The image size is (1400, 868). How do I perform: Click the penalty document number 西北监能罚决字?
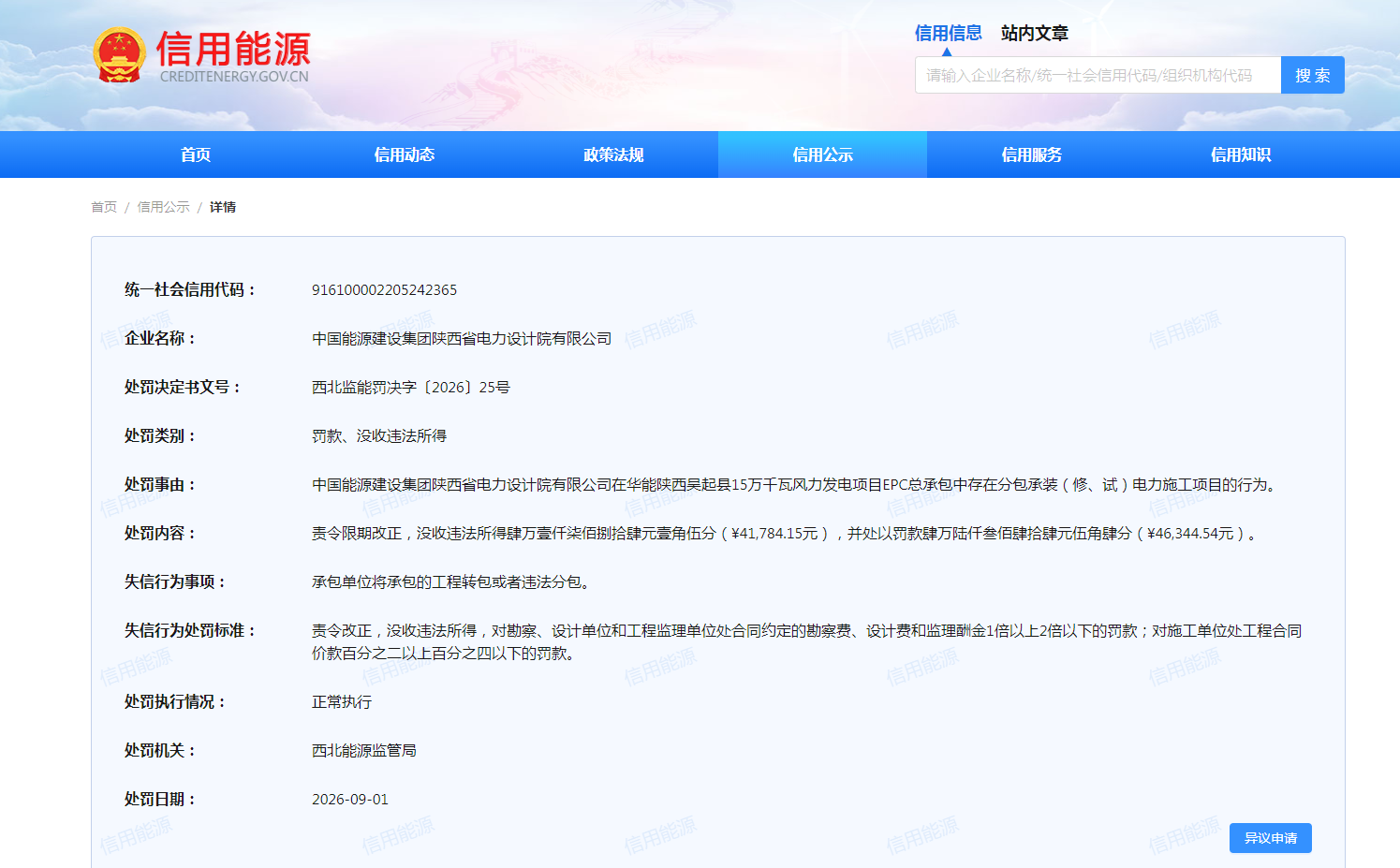pyautogui.click(x=411, y=388)
